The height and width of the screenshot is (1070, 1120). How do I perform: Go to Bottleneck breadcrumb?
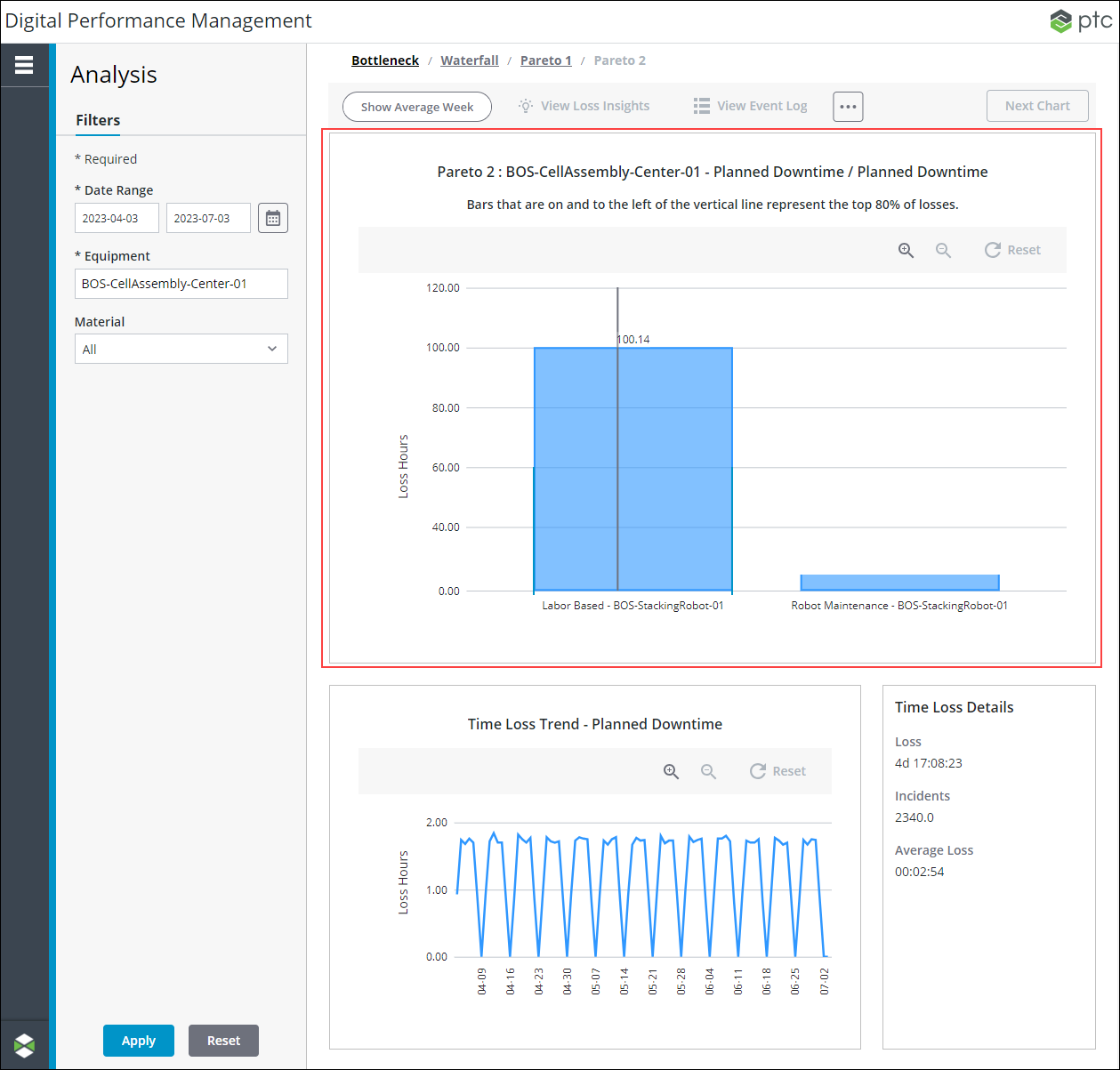click(x=385, y=60)
